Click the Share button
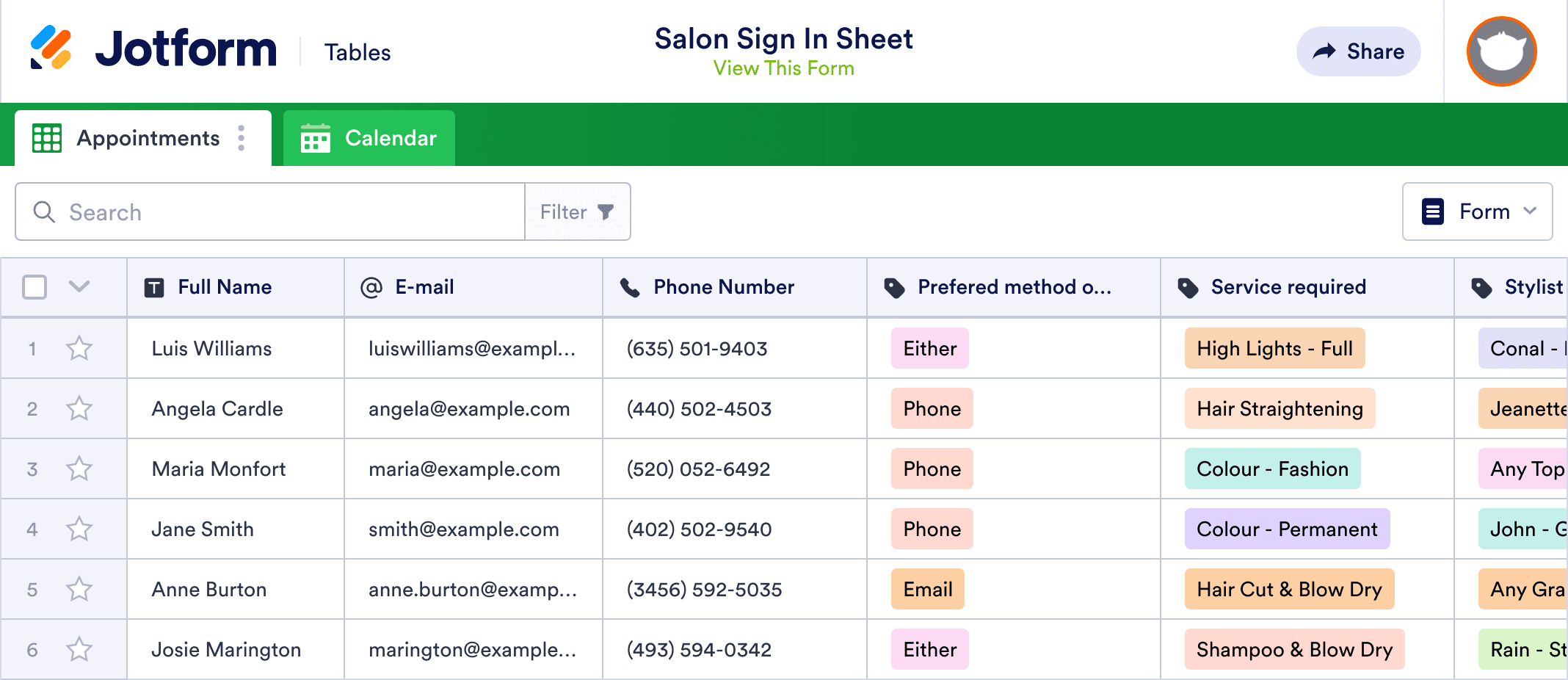Screen dimensions: 1568x680 tap(1358, 51)
